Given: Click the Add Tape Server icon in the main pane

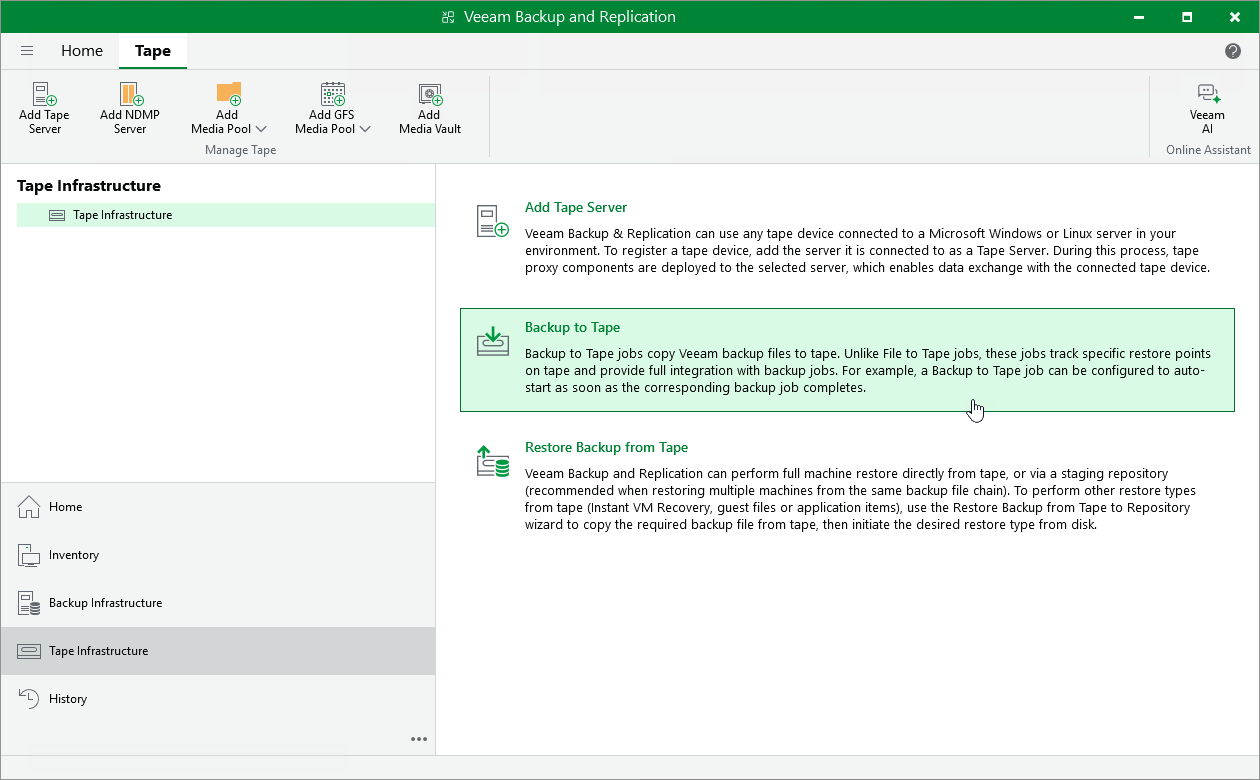Looking at the screenshot, I should pos(493,221).
